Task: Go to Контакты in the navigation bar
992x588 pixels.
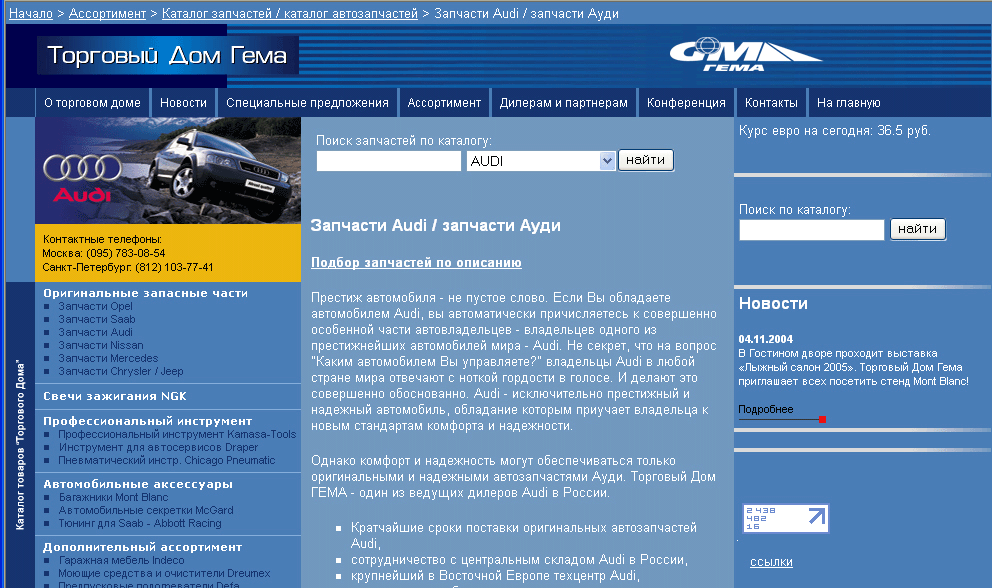Action: (771, 103)
